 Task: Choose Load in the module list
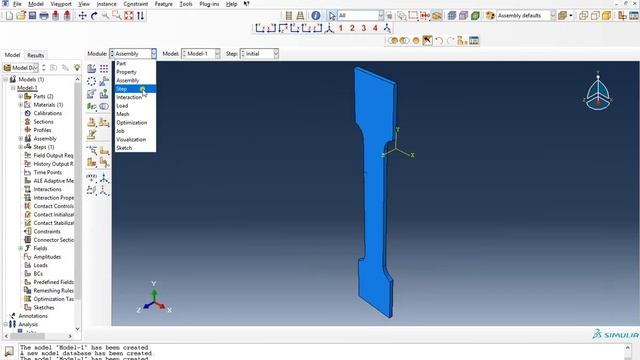(135, 106)
